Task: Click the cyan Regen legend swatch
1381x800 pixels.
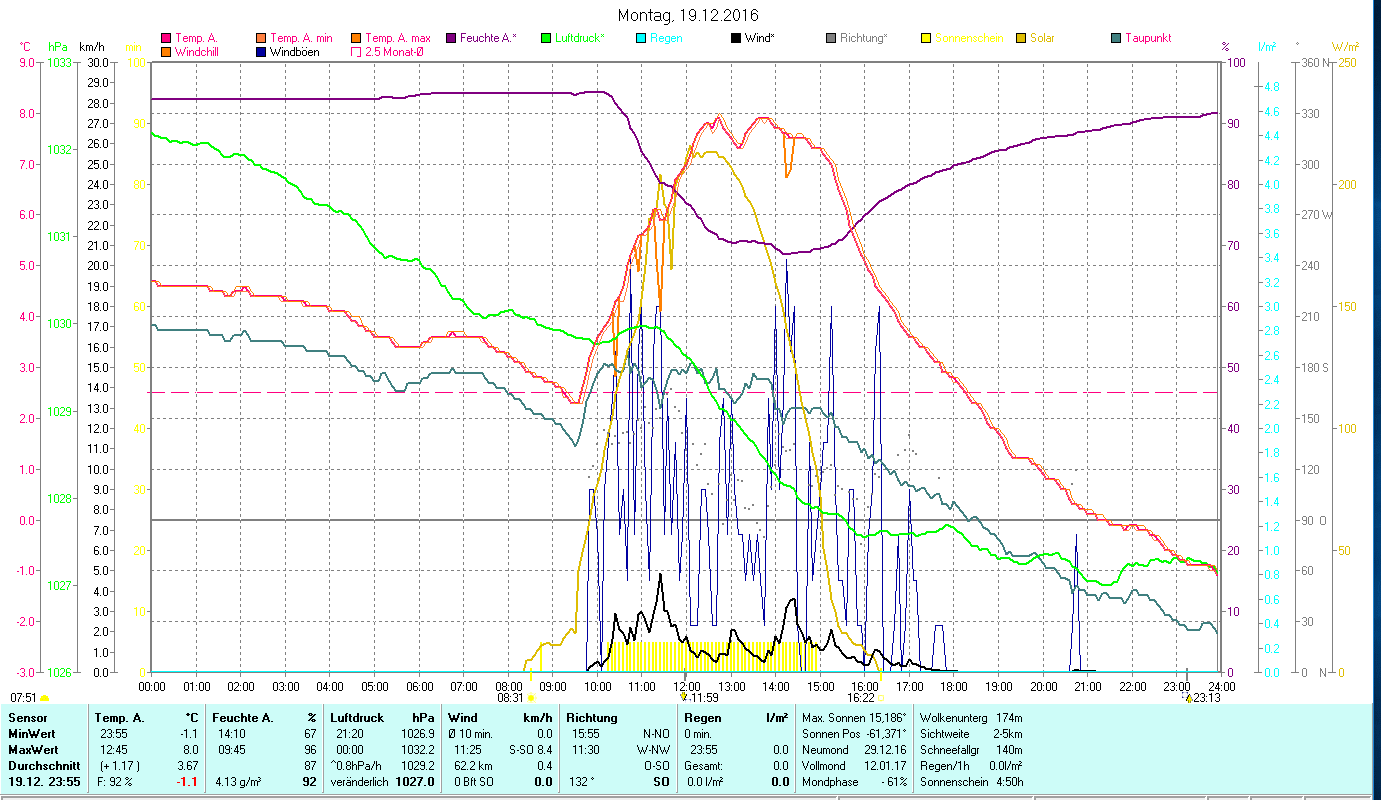Action: [641, 38]
